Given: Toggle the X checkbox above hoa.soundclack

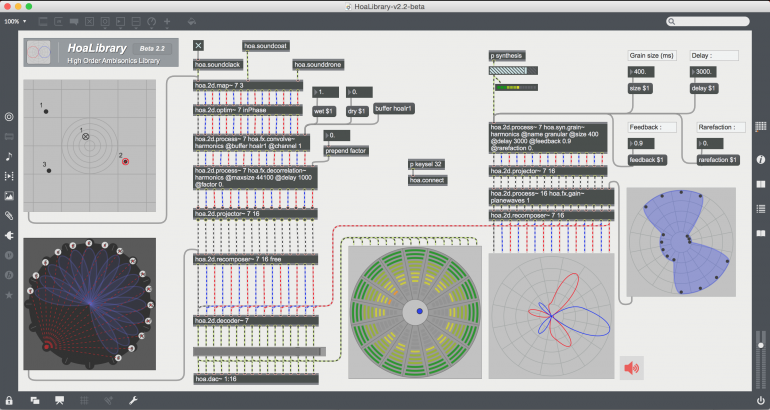Looking at the screenshot, I should coord(198,45).
